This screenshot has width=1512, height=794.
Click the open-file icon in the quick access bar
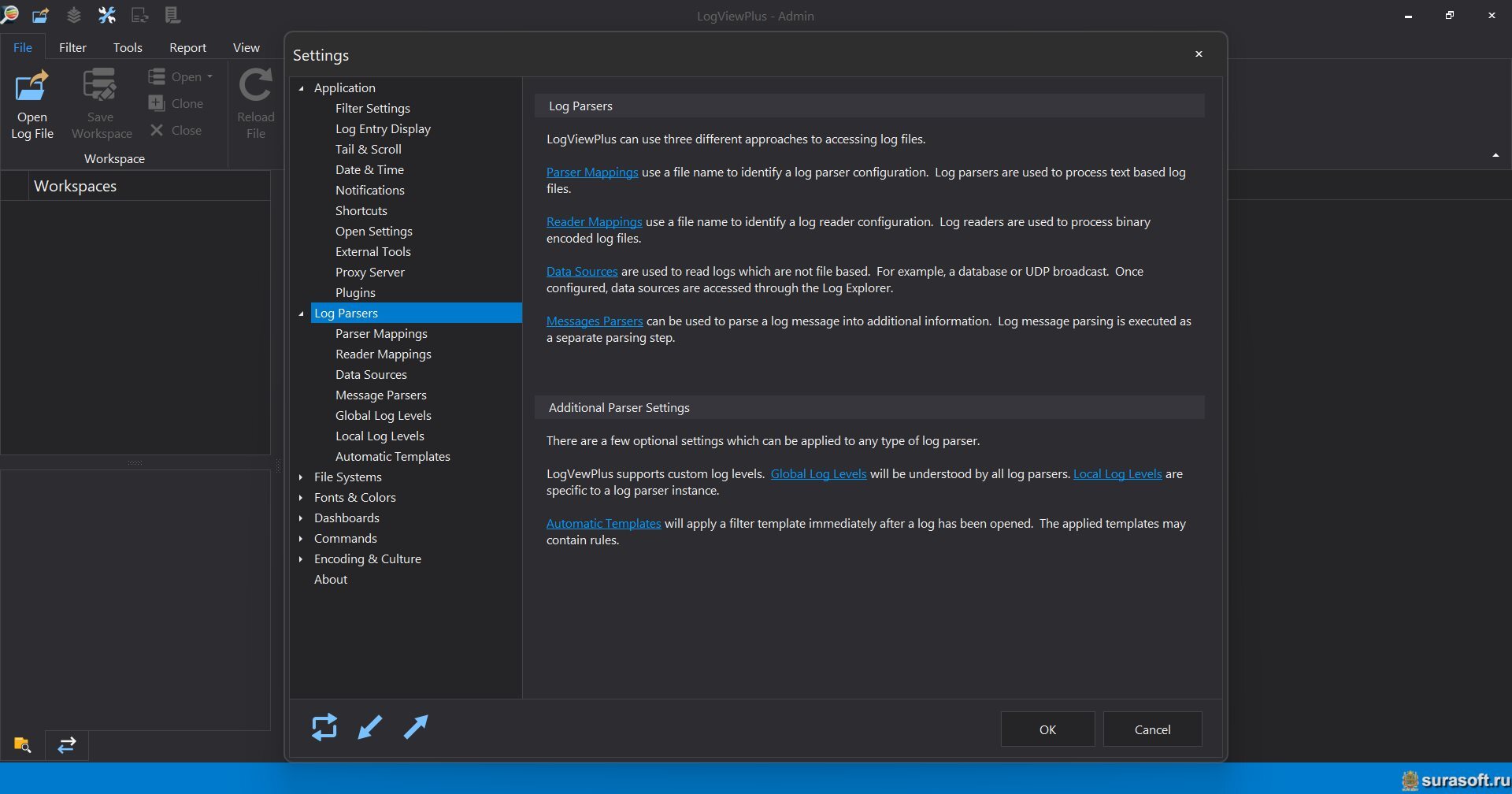pos(41,15)
